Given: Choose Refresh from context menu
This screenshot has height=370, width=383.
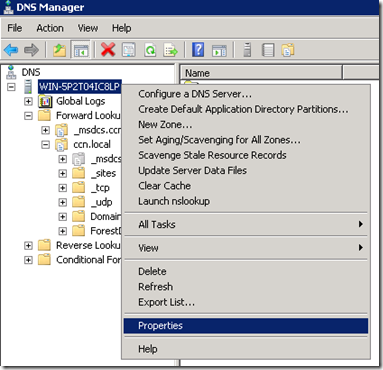Looking at the screenshot, I should 246,286.
